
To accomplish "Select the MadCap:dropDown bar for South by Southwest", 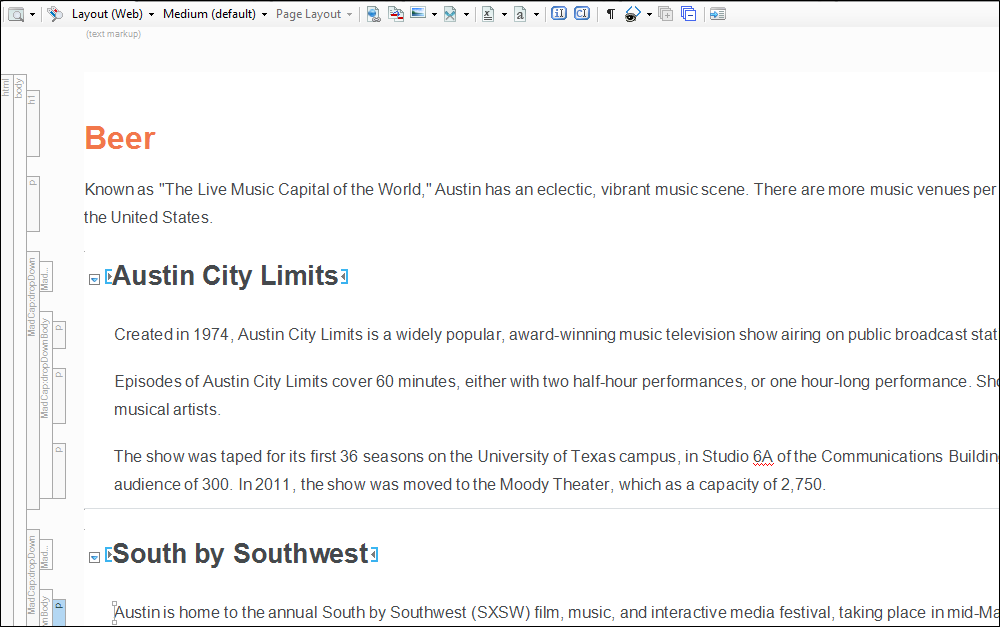I will click(x=33, y=577).
